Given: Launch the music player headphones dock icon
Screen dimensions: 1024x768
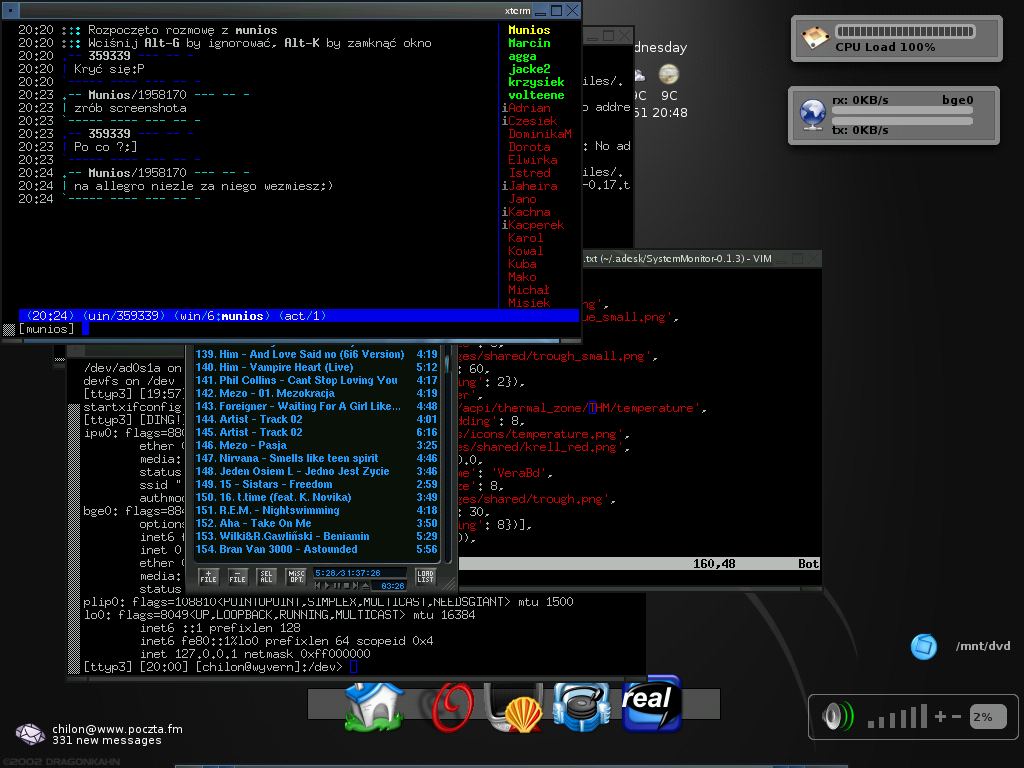Looking at the screenshot, I should [582, 709].
